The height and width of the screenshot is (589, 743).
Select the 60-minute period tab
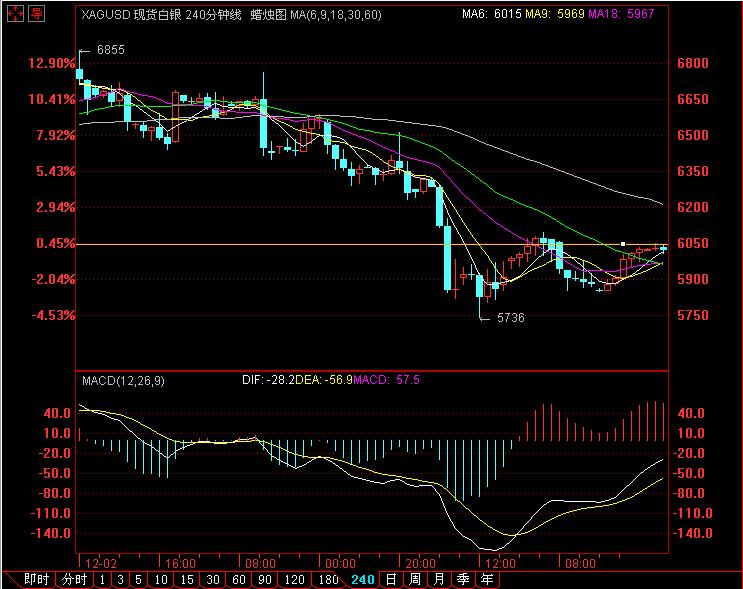239,579
